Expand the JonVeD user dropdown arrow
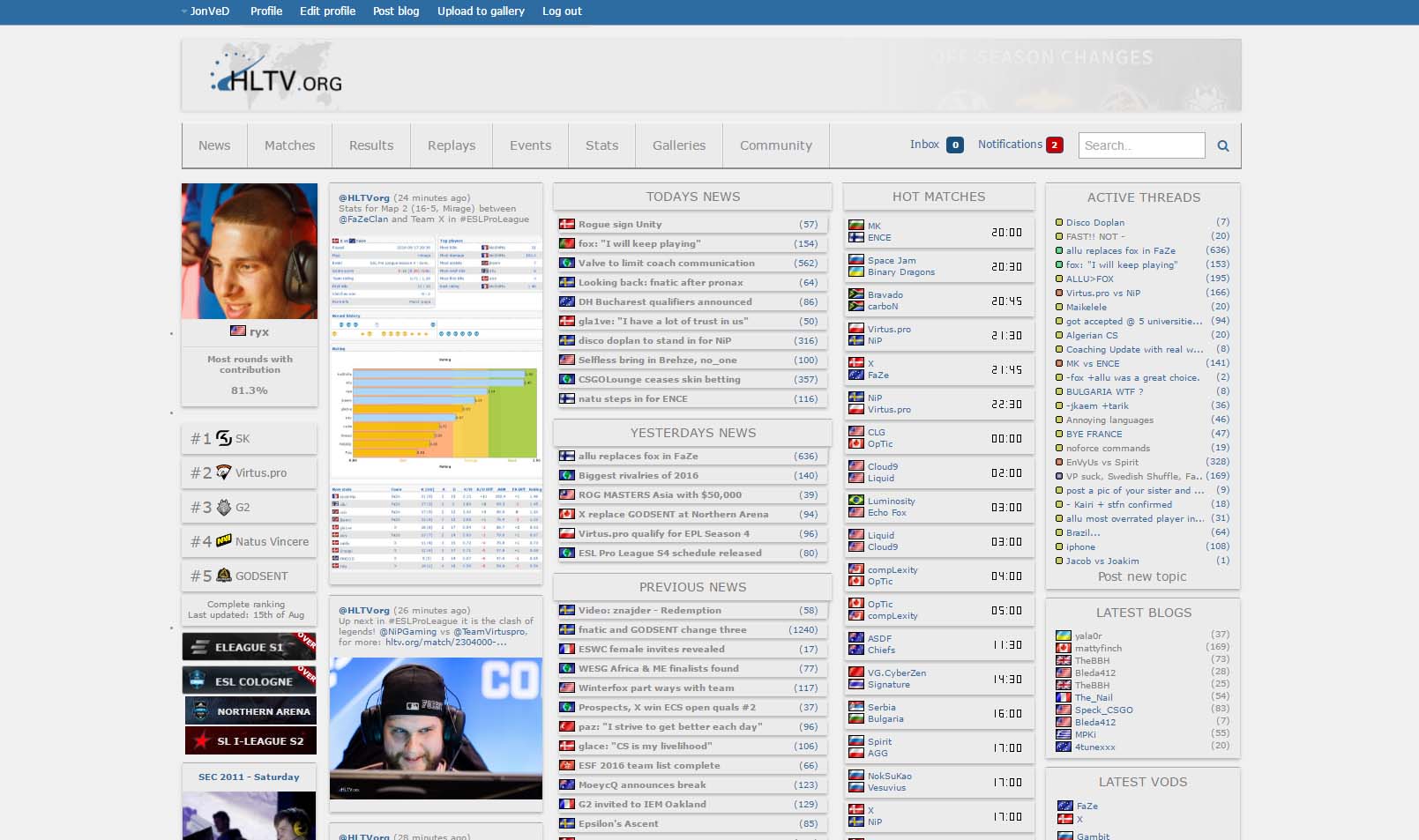1419x840 pixels. [x=184, y=11]
